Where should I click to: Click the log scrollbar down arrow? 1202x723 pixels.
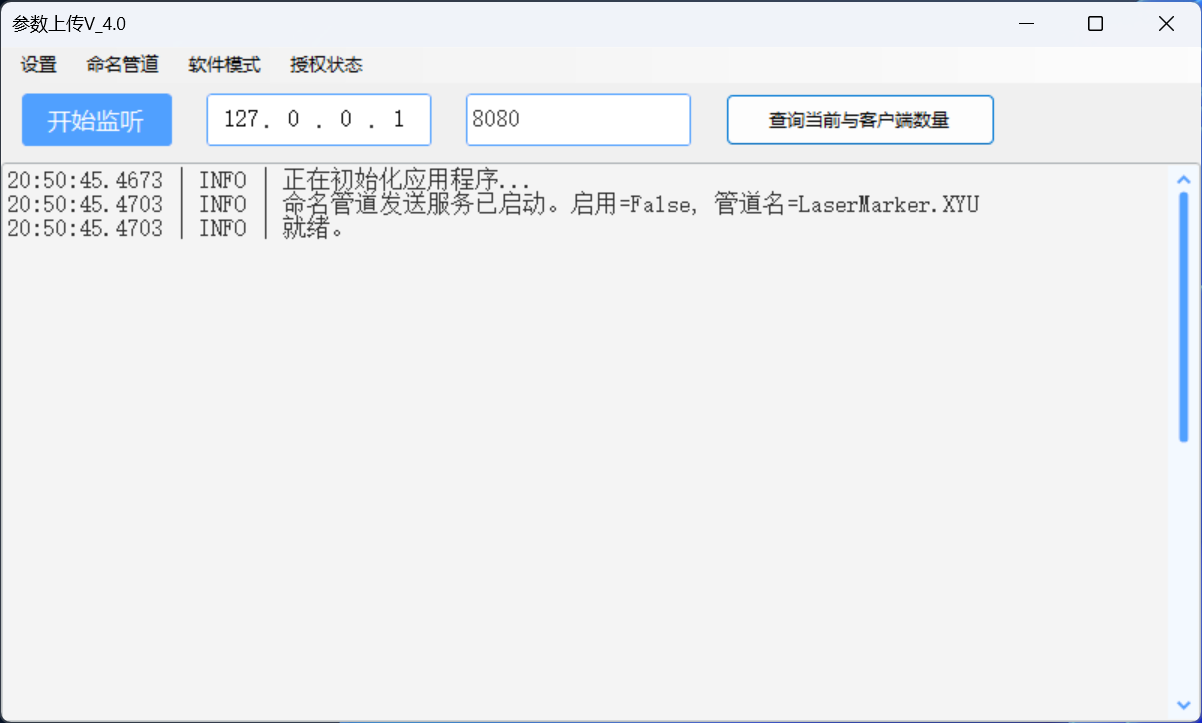point(1184,705)
